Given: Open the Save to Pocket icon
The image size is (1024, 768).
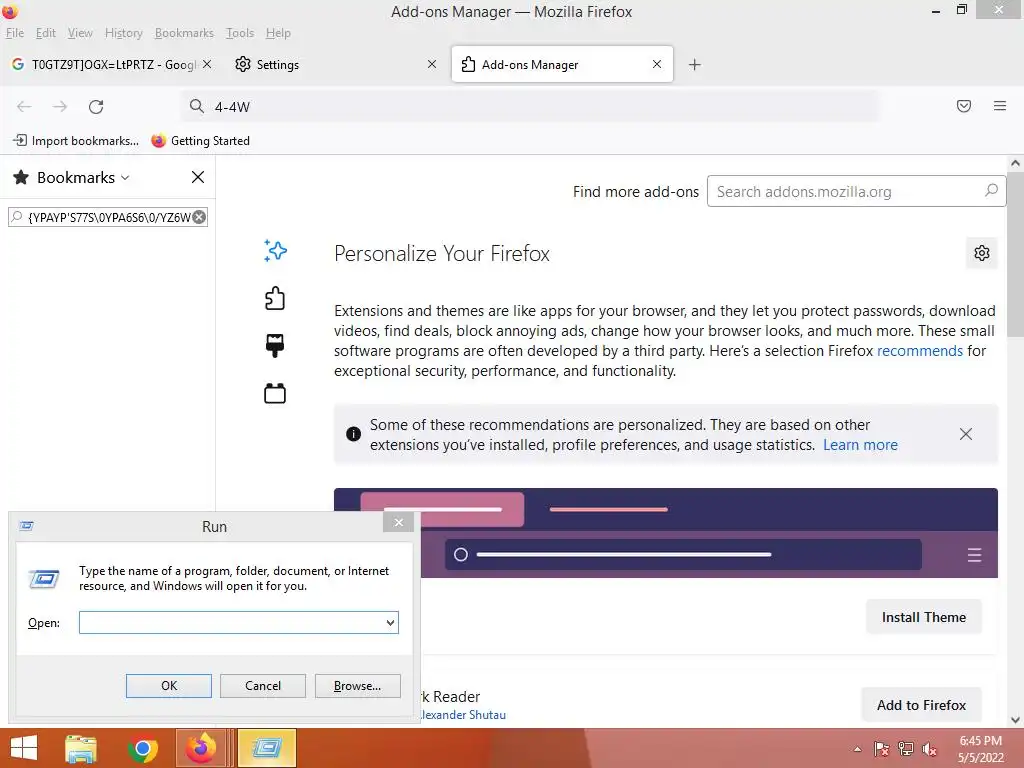Looking at the screenshot, I should coord(964,106).
